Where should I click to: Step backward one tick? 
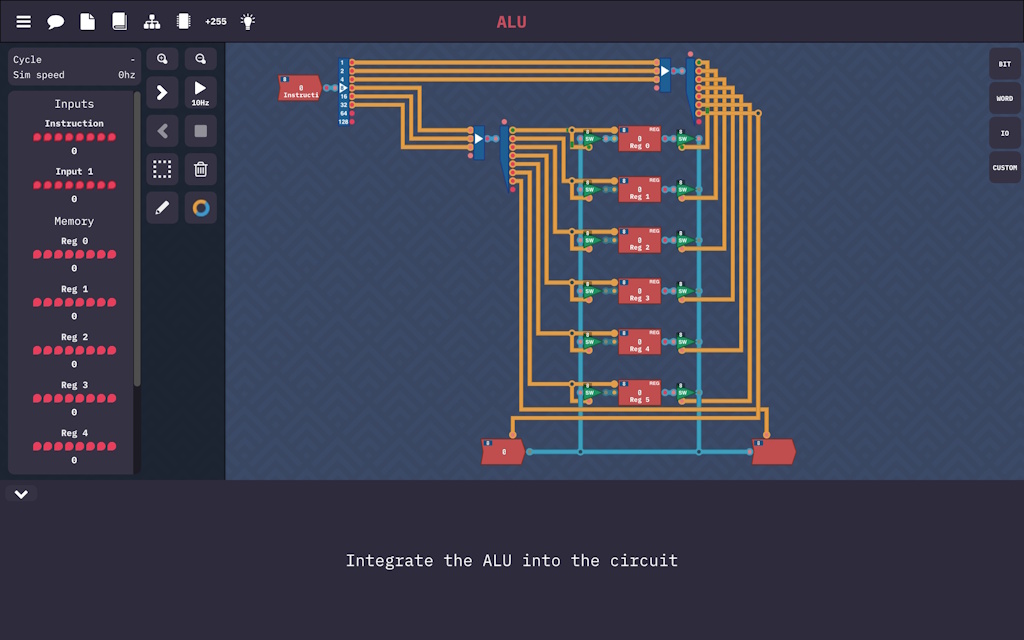click(162, 131)
